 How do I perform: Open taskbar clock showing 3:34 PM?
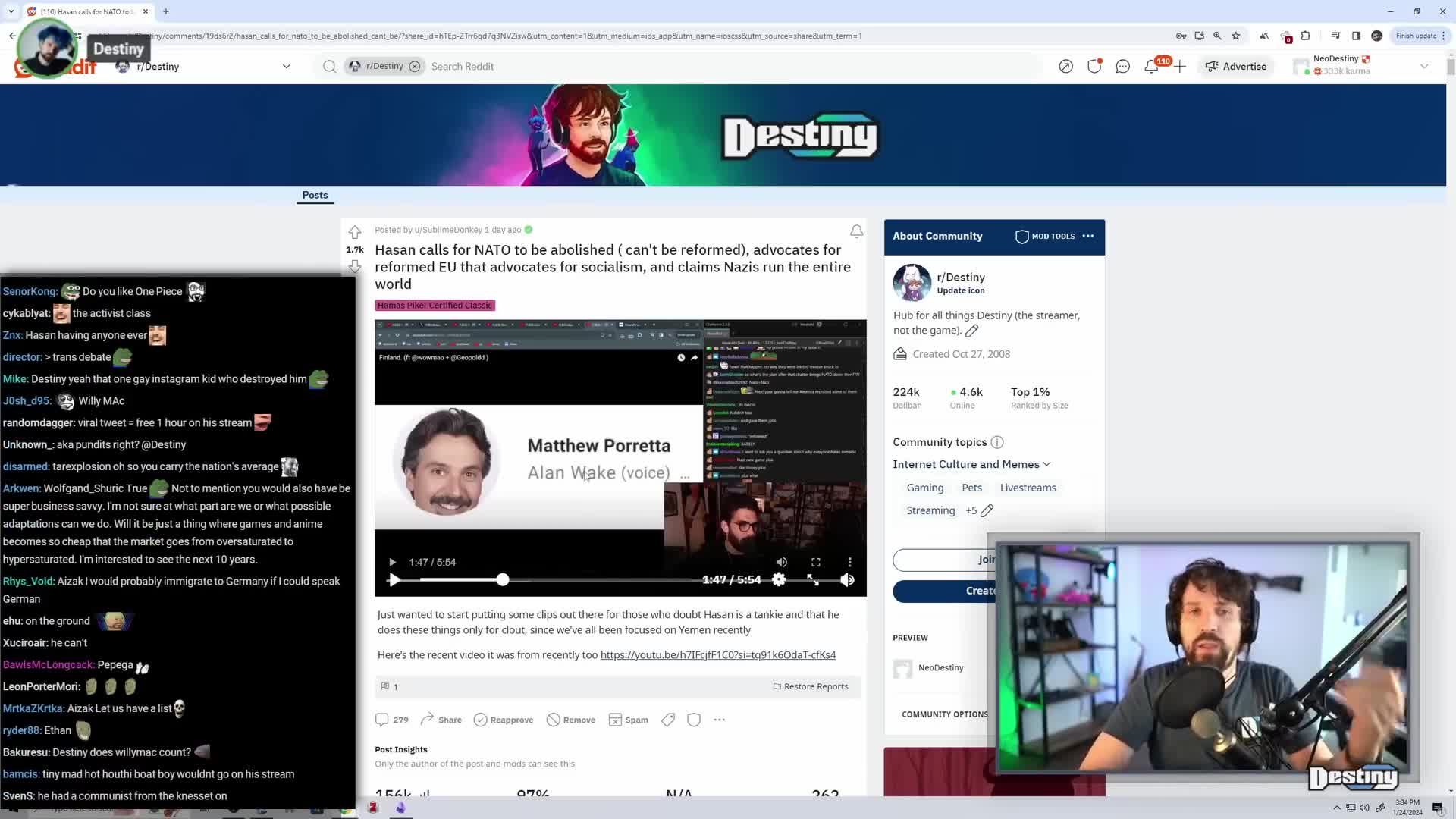pyautogui.click(x=1407, y=808)
